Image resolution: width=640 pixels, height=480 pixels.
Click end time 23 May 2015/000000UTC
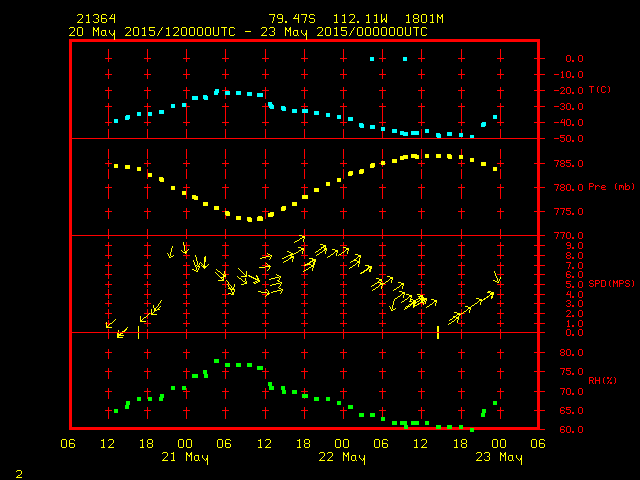point(344,32)
